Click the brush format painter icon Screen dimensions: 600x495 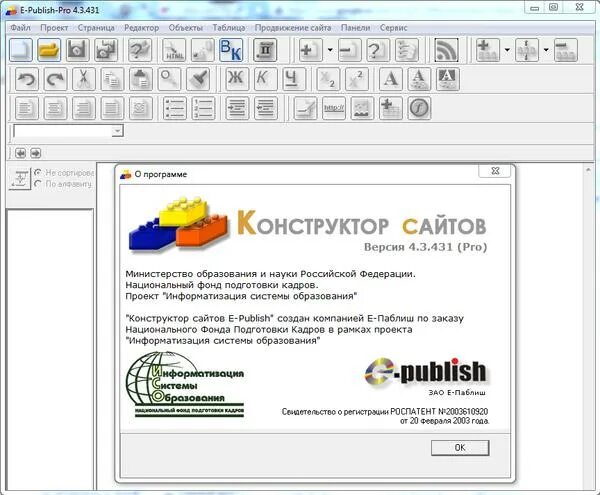tap(197, 79)
